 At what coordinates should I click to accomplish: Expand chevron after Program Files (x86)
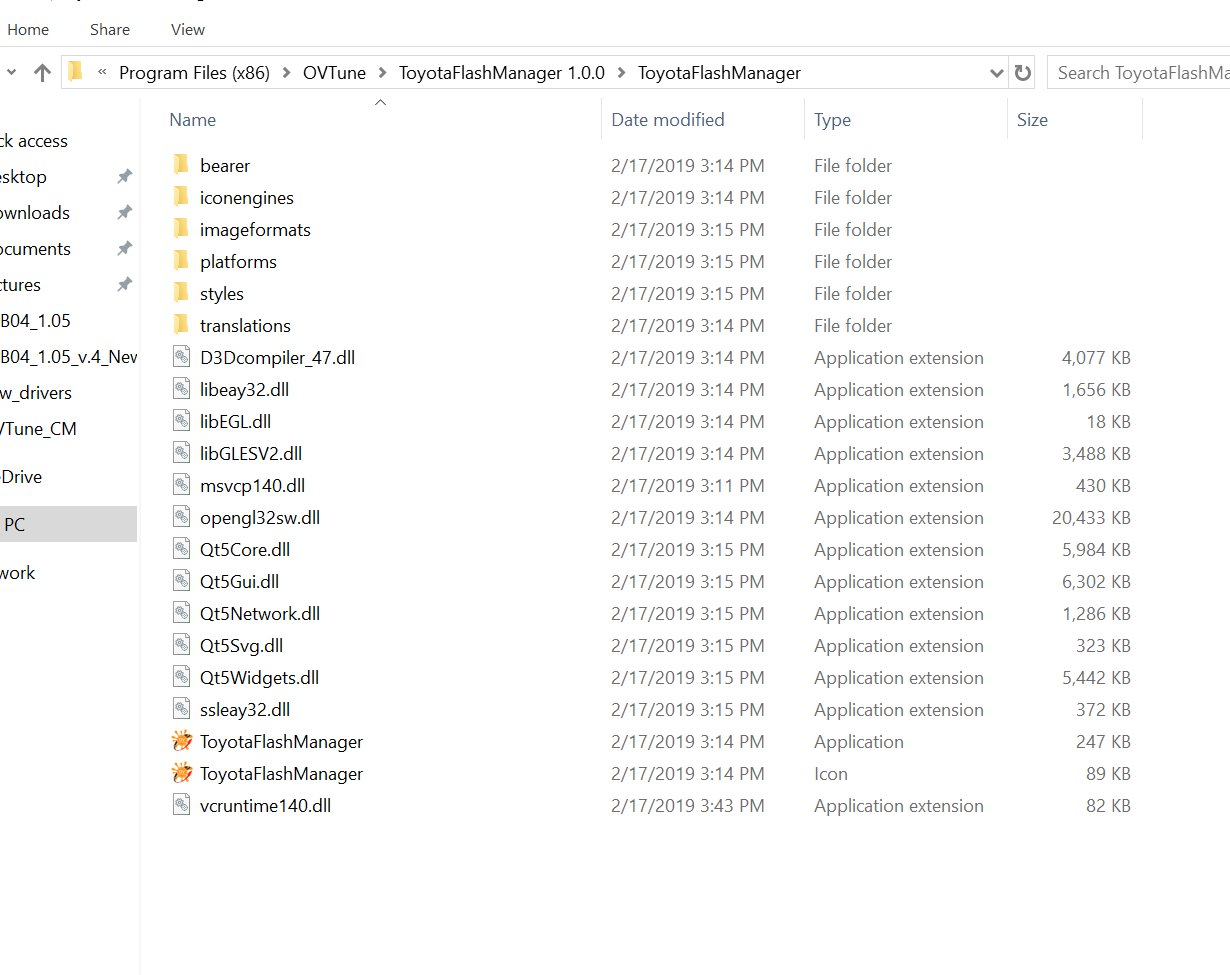(285, 72)
